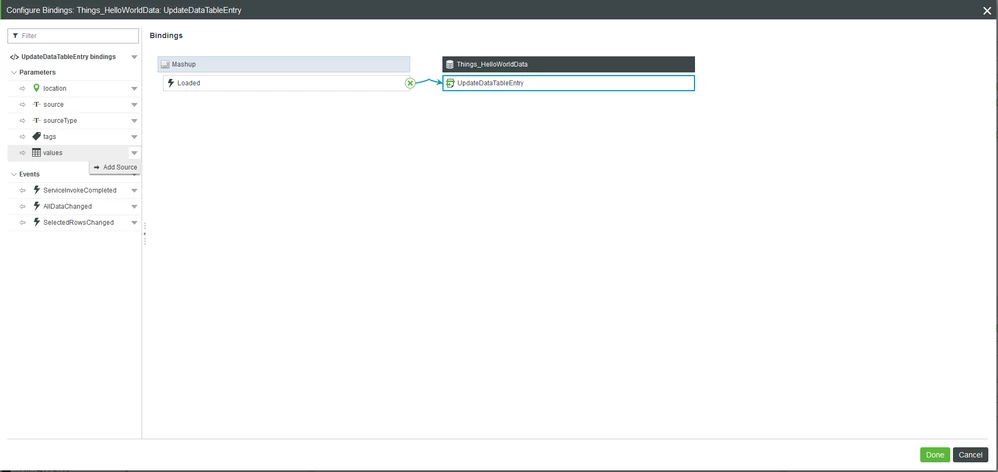Click the filter funnel icon

point(15,36)
